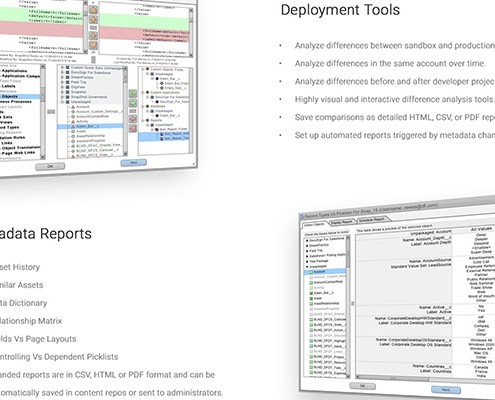Image resolution: width=495 pixels, height=400 pixels.
Task: Click OK button in the diff tool window
Action: coord(50,166)
